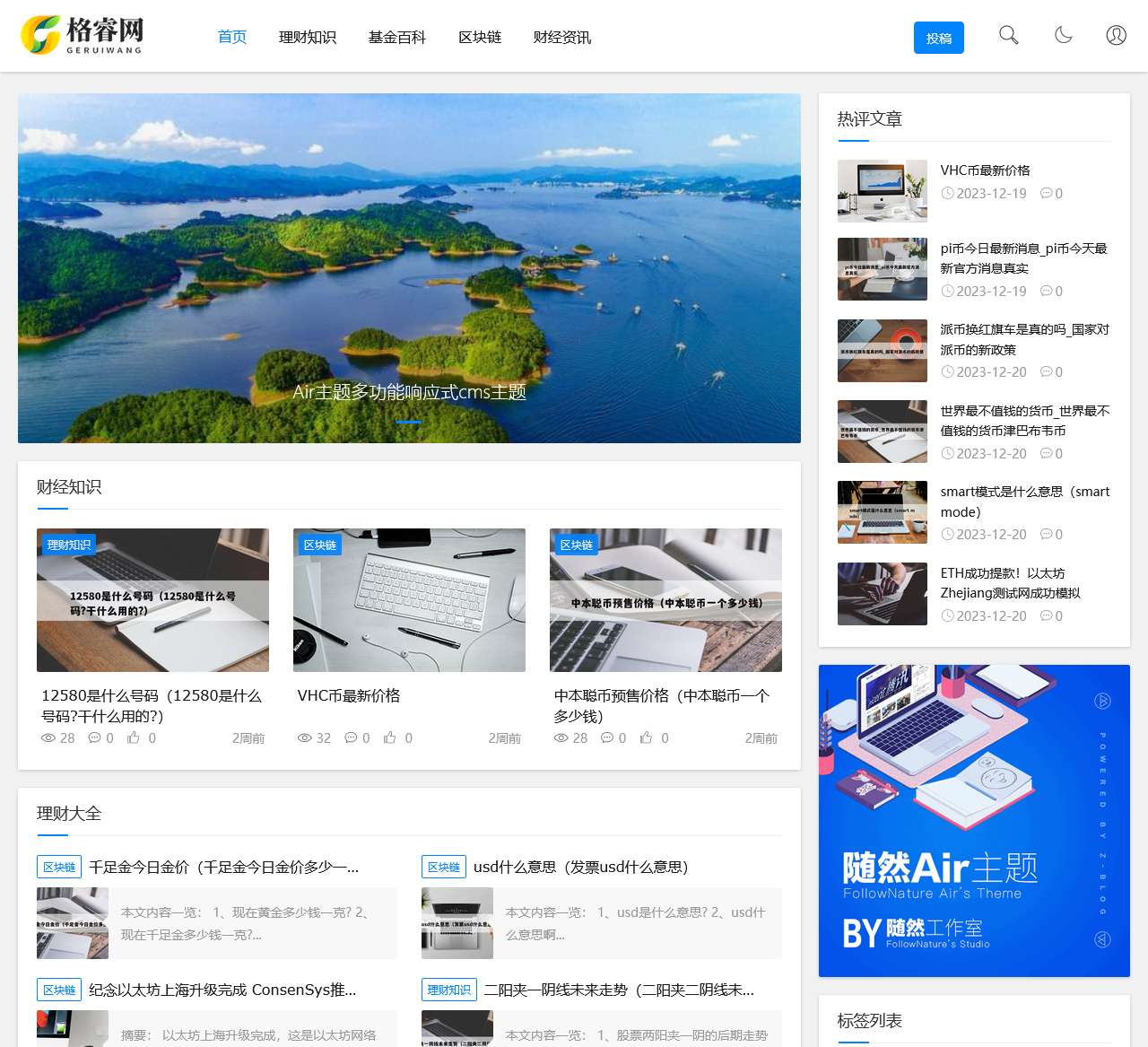
Task: Click the clock icon beside the 2023-12-19 date
Action: (x=947, y=193)
